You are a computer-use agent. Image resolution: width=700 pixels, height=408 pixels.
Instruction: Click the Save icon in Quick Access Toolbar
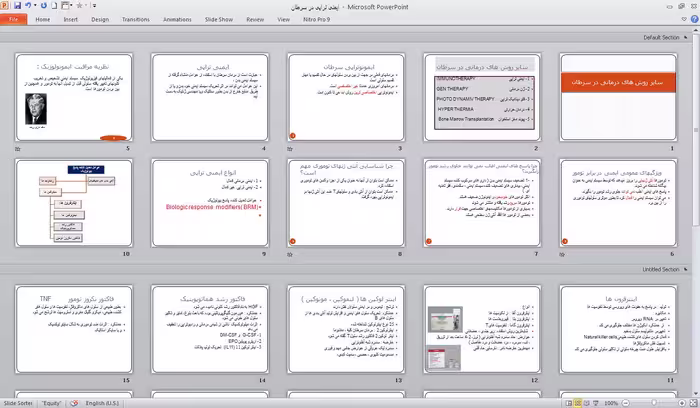17,5
